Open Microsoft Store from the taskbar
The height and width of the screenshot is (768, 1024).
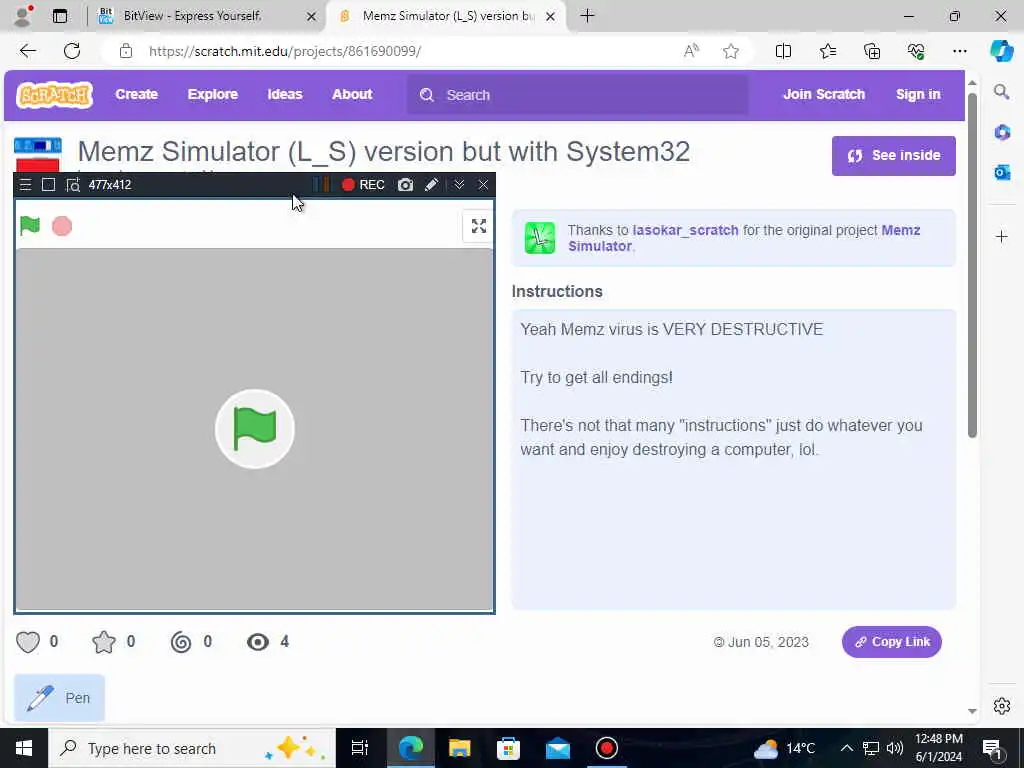(x=508, y=748)
